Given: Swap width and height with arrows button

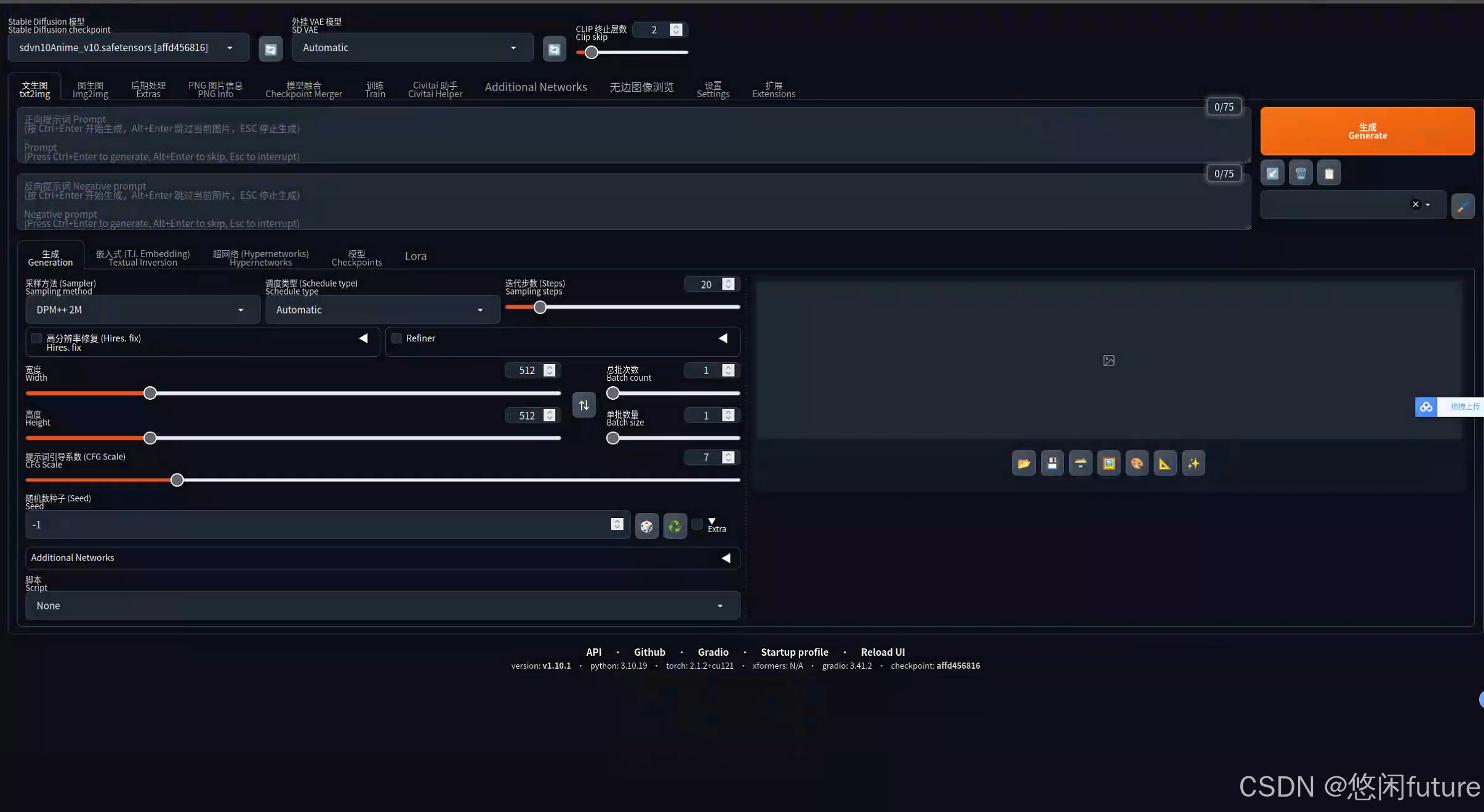Looking at the screenshot, I should point(584,405).
